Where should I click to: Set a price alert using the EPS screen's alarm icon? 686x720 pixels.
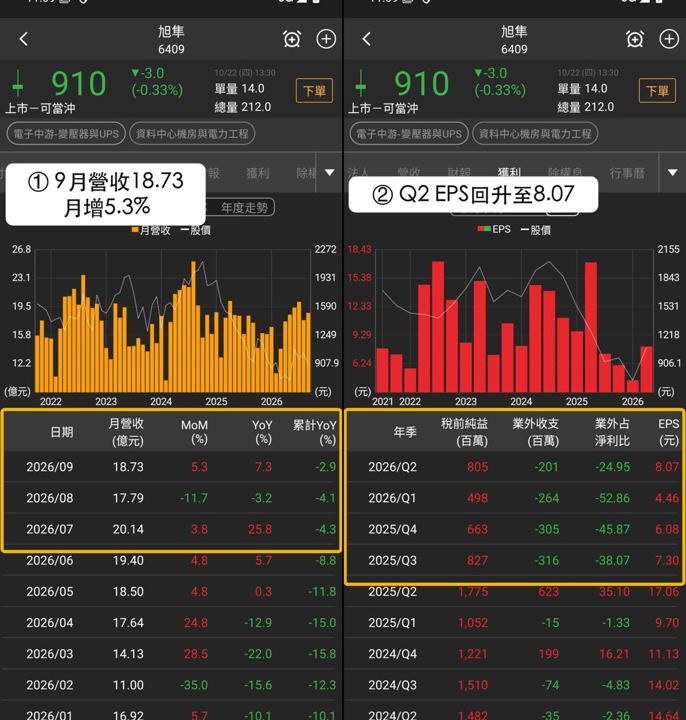pos(635,39)
